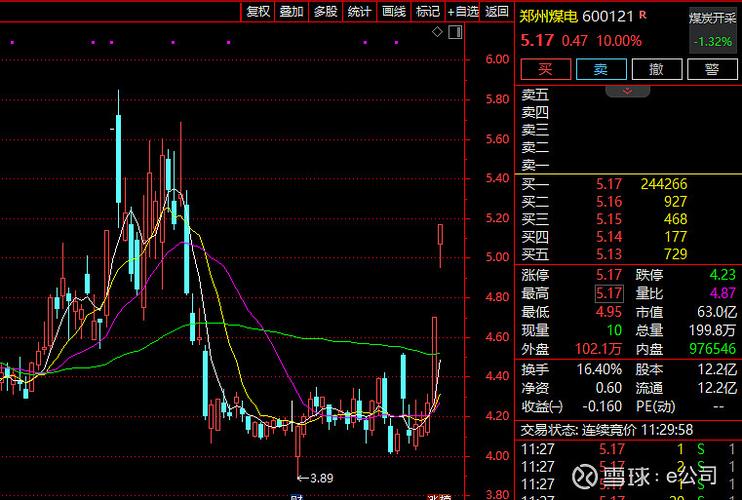Click the 3.89 low price annotation
This screenshot has height=500, width=742.
316,478
